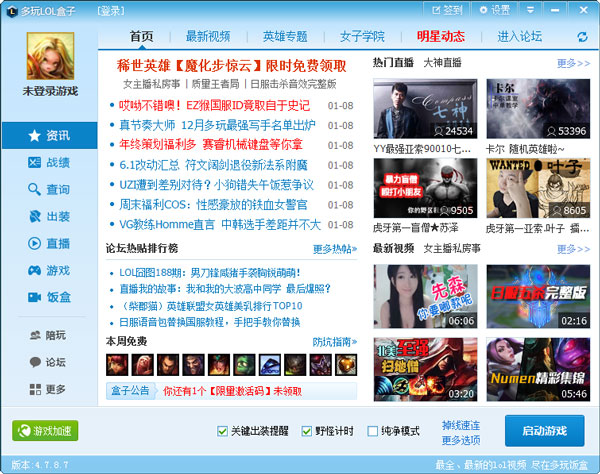Click the 签到 check-in button in title bar
The width and height of the screenshot is (600, 474).
[447, 10]
